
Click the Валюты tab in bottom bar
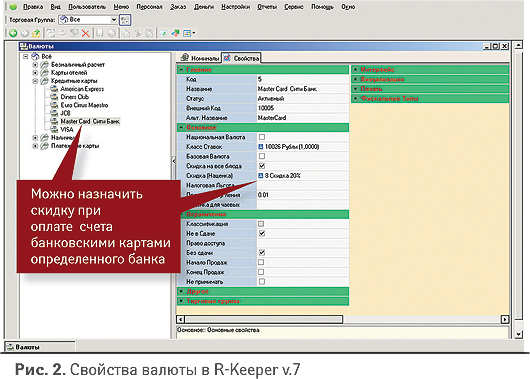point(40,347)
